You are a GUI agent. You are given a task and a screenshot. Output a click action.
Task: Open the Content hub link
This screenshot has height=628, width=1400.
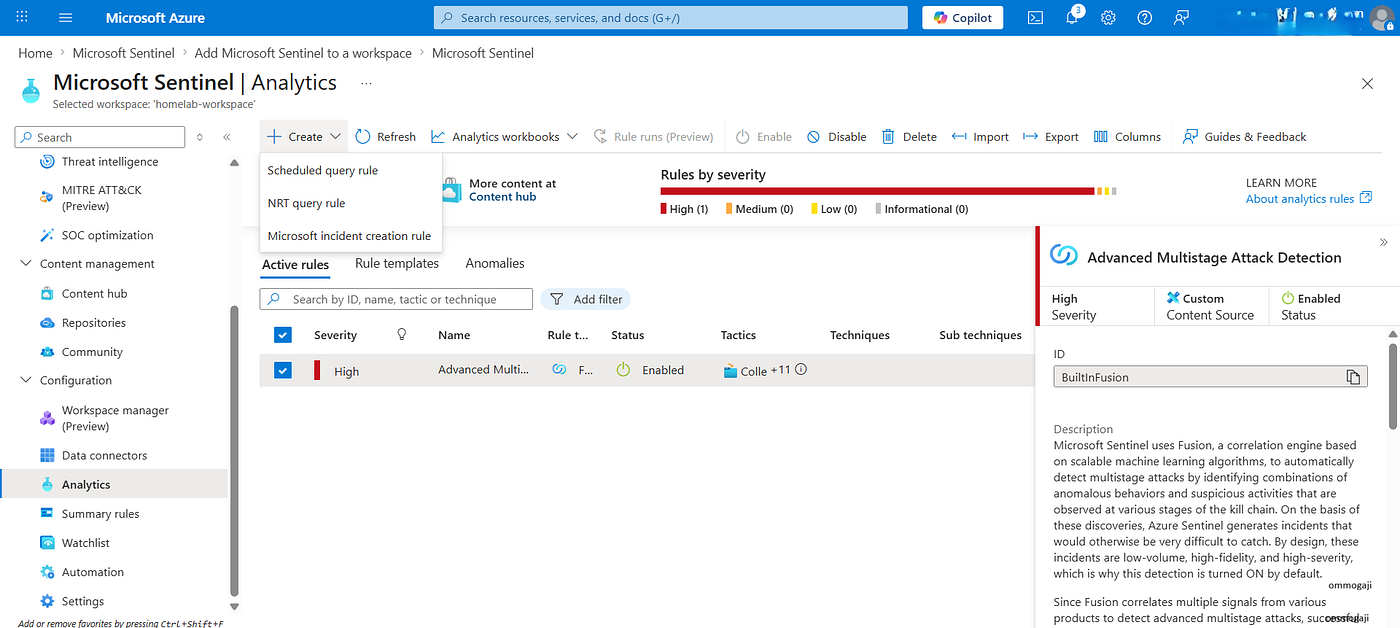tap(502, 197)
